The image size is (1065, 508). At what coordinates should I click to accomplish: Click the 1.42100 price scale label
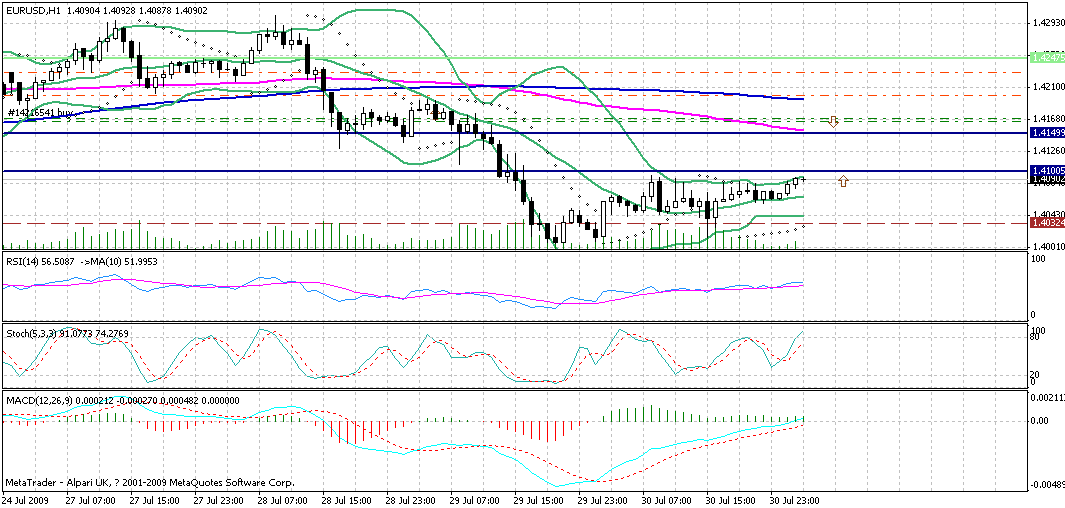pyautogui.click(x=1048, y=87)
